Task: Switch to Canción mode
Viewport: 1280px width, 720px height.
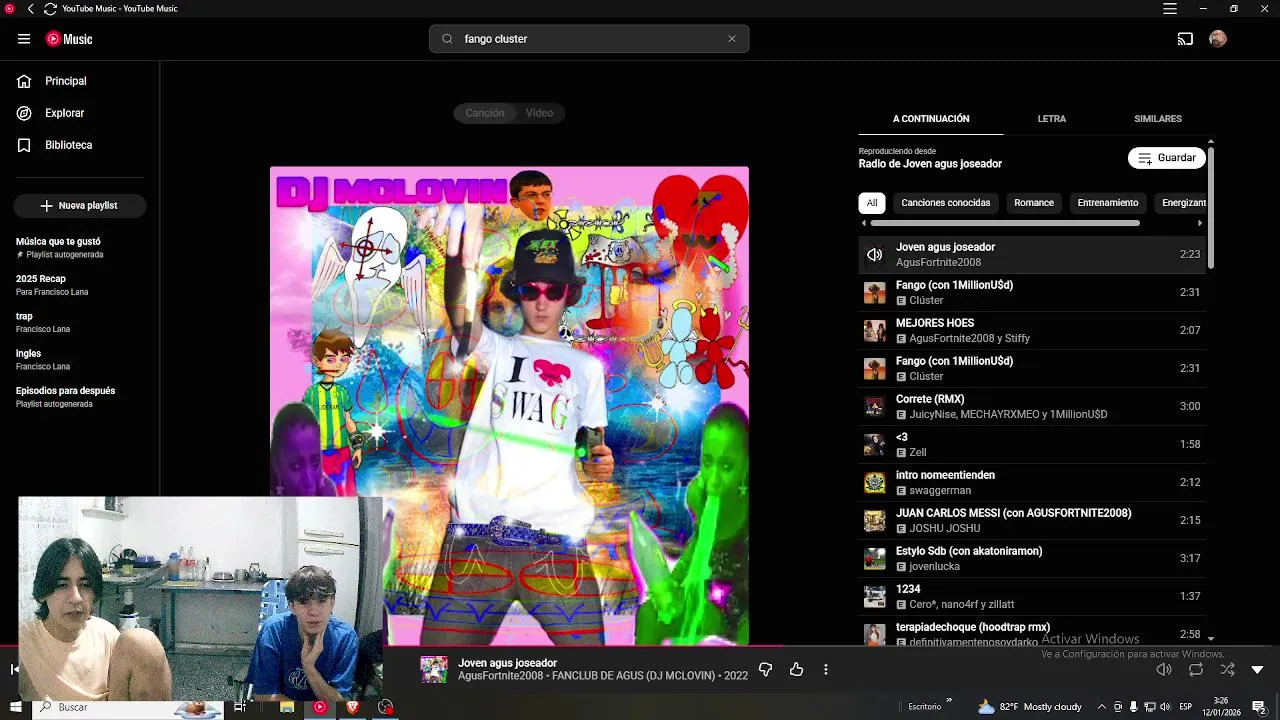Action: coord(484,113)
